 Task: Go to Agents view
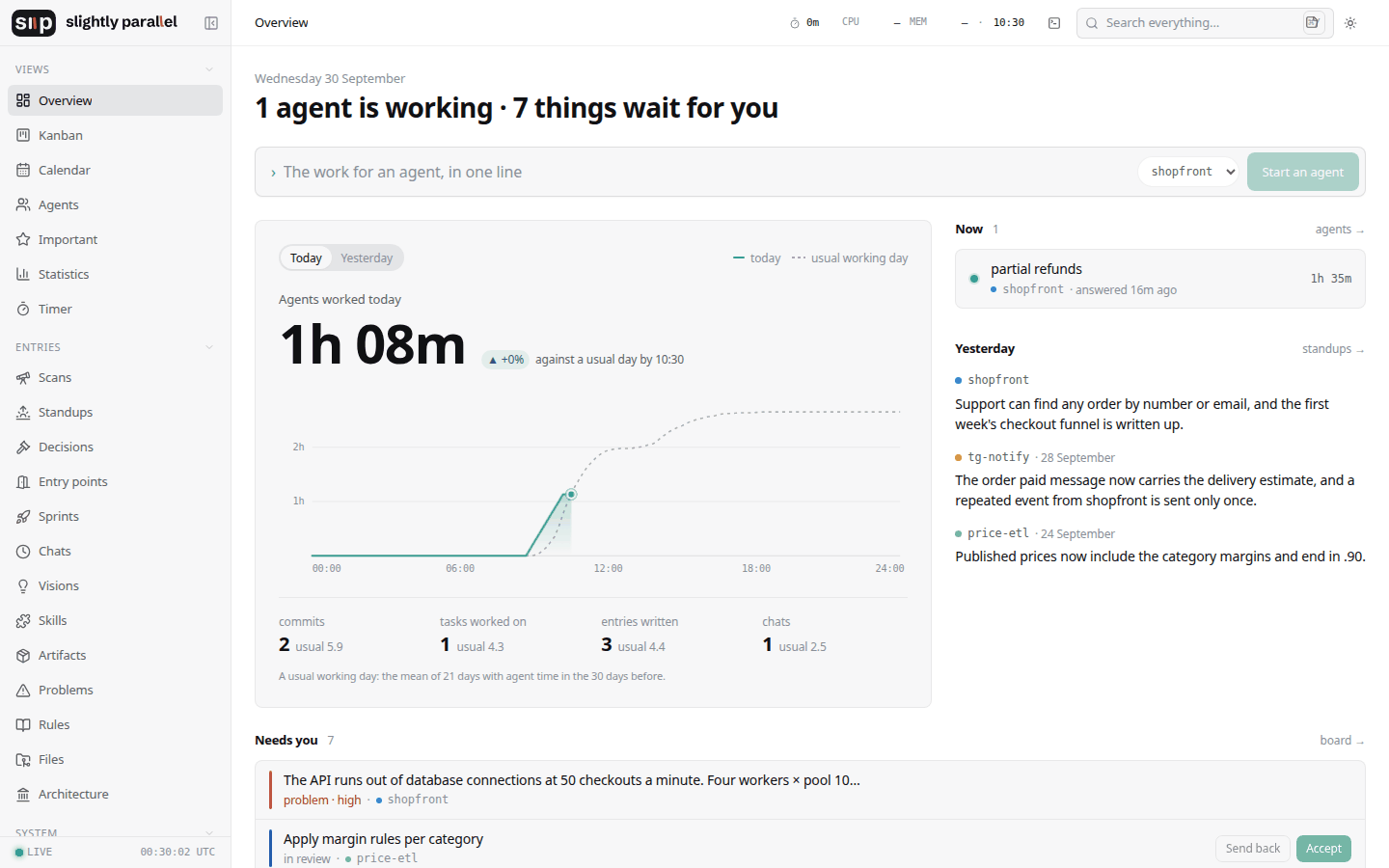click(x=115, y=204)
